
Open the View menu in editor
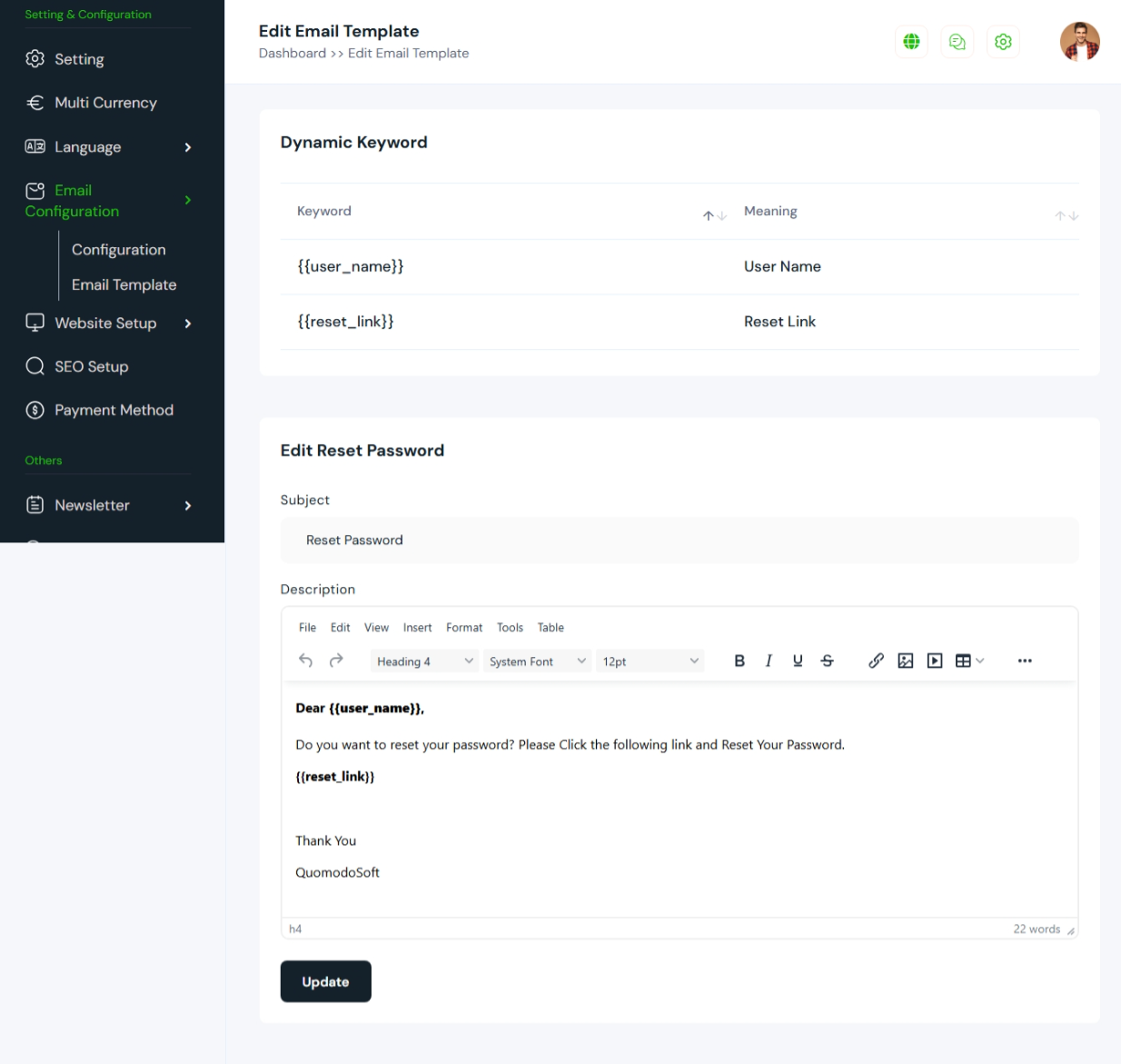[x=376, y=628]
